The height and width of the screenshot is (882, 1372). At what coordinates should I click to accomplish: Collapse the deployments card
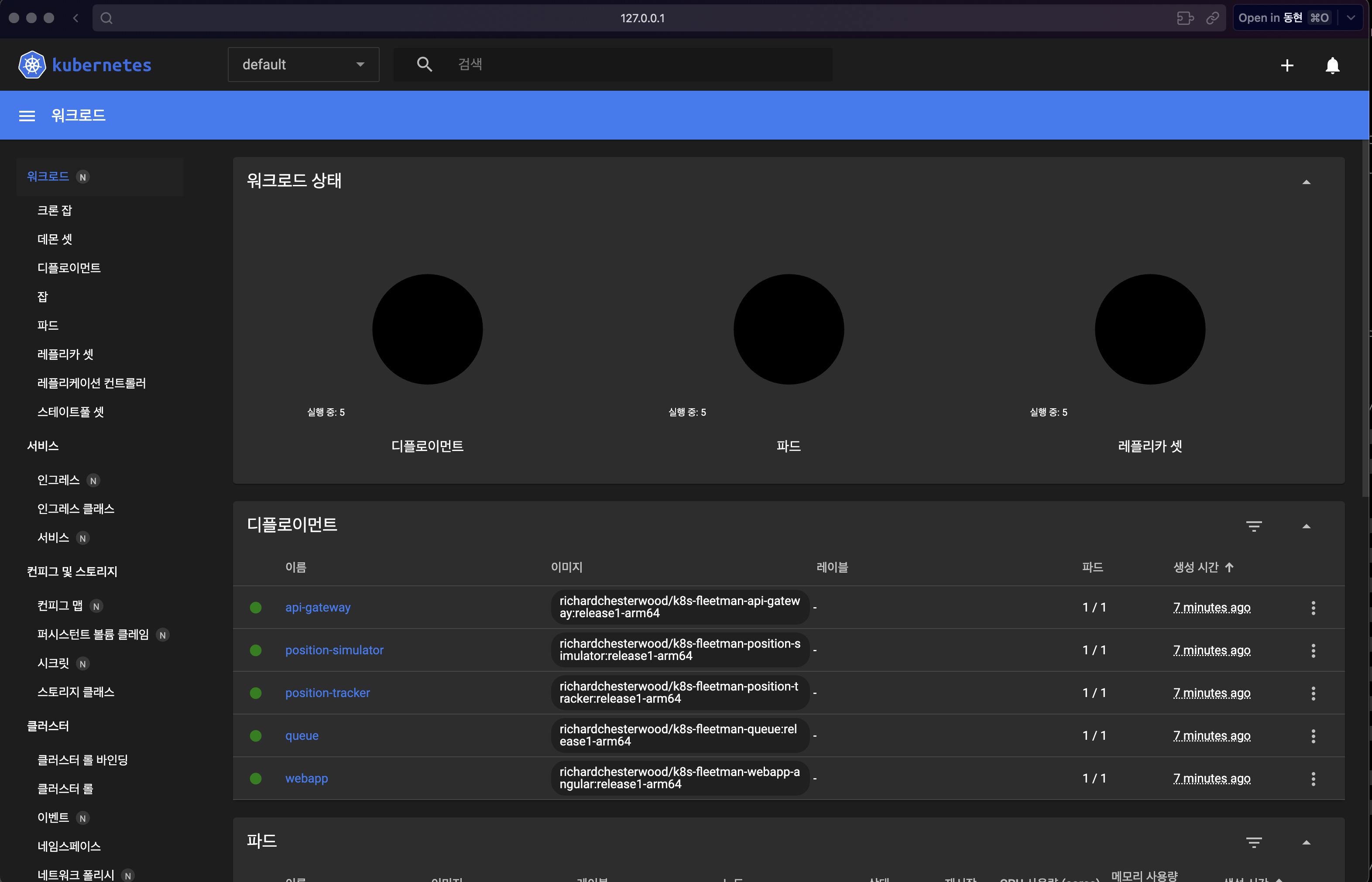pyautogui.click(x=1306, y=526)
